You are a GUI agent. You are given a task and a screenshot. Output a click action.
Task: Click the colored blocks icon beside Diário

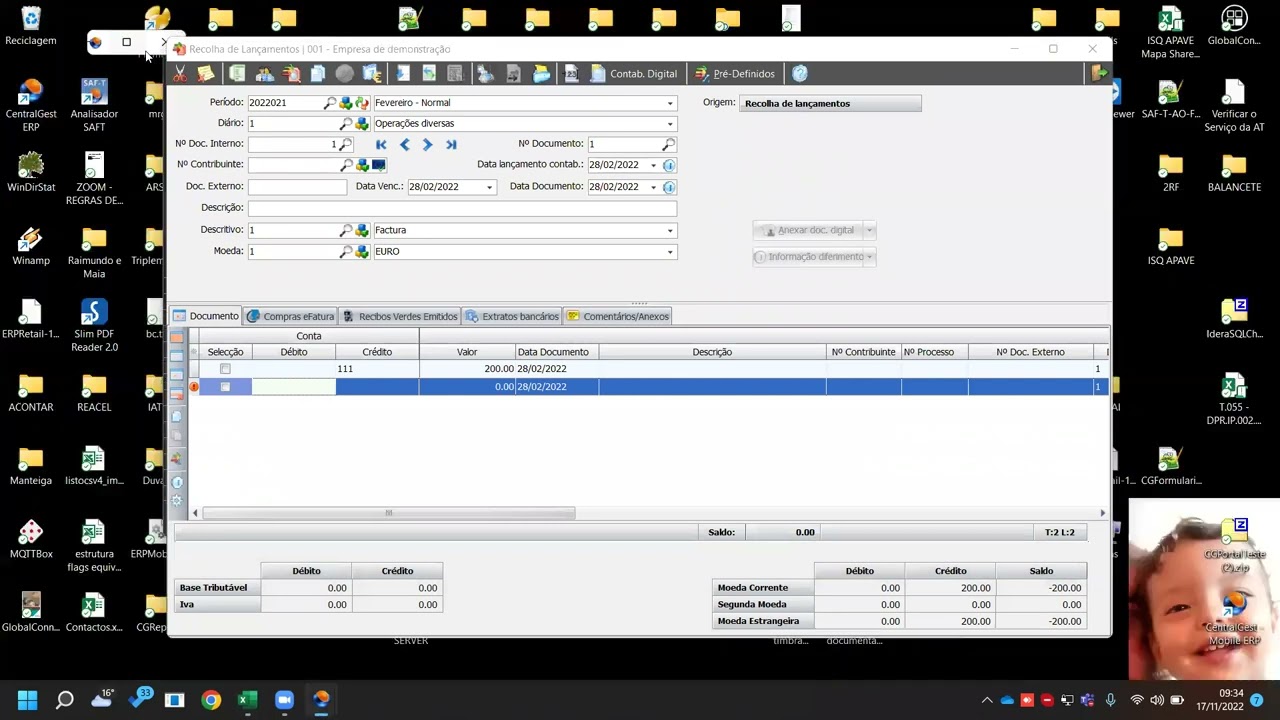point(362,124)
